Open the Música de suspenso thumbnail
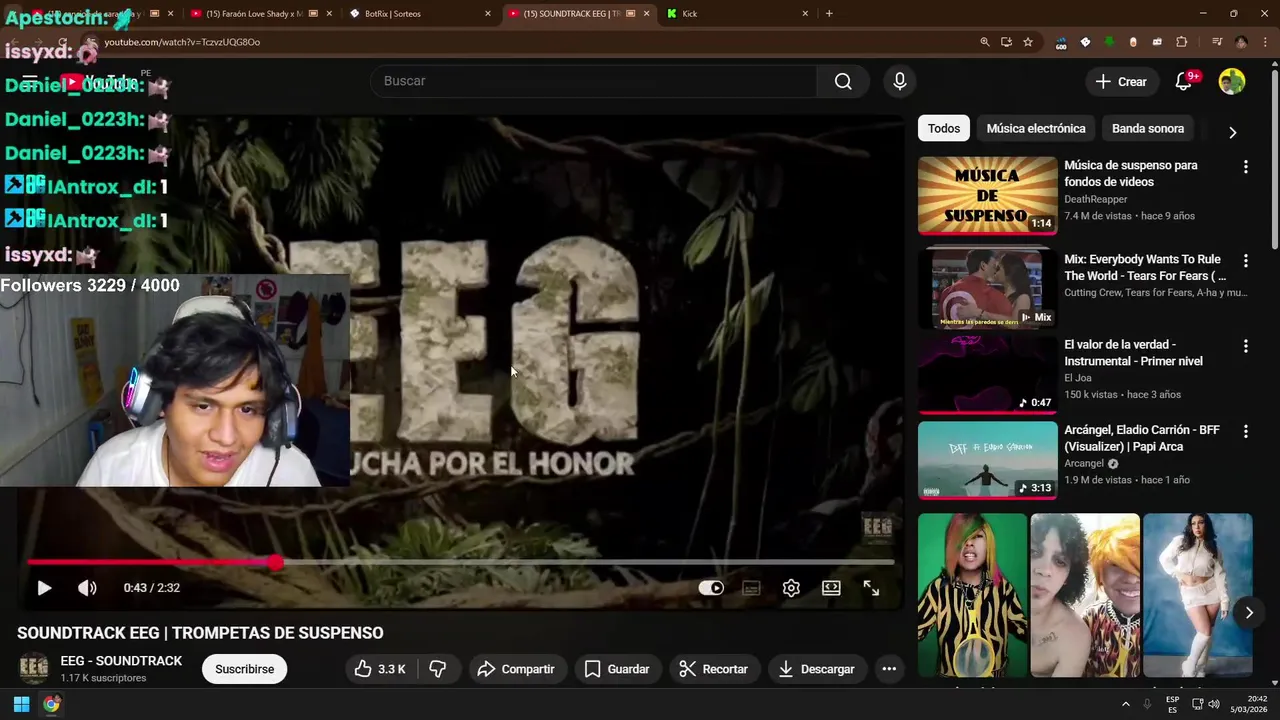 tap(987, 195)
